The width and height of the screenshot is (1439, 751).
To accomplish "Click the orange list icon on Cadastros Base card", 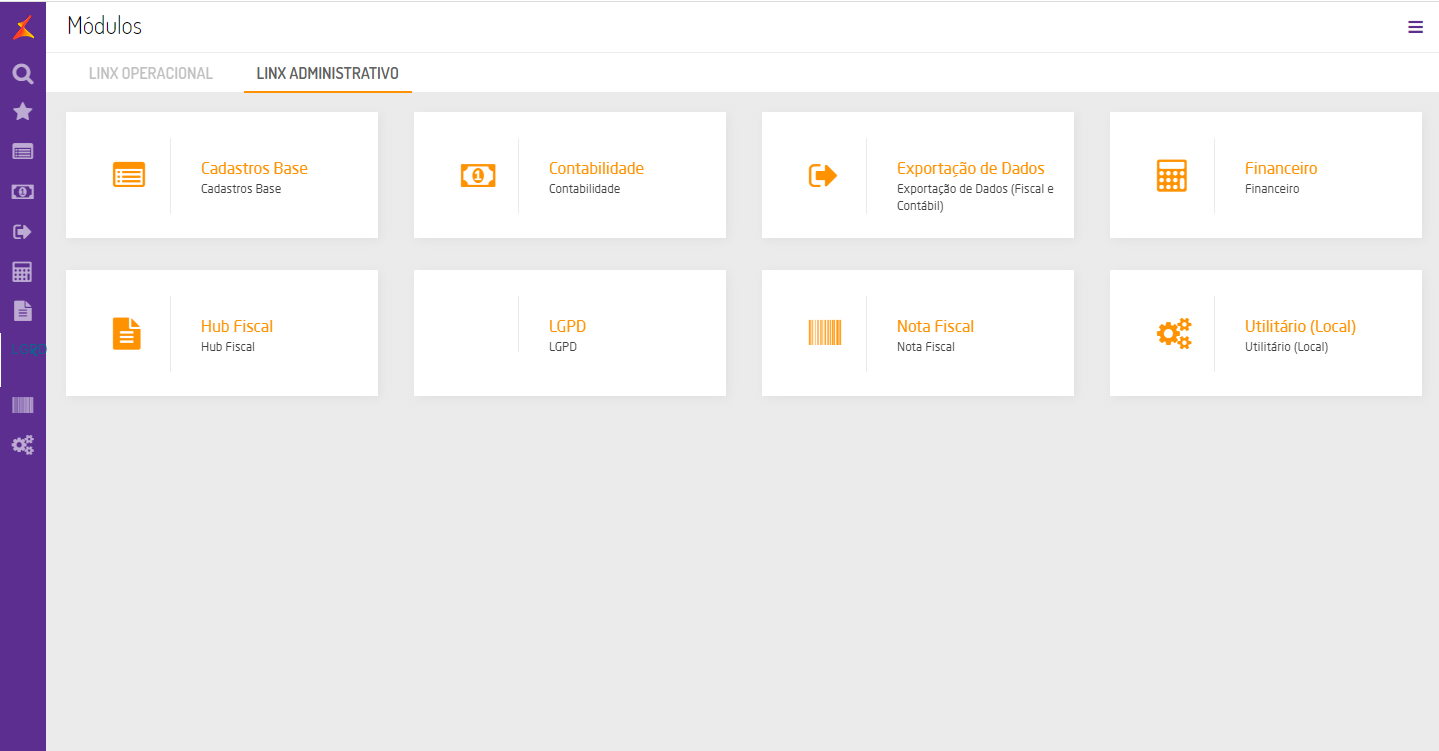I will (x=129, y=175).
